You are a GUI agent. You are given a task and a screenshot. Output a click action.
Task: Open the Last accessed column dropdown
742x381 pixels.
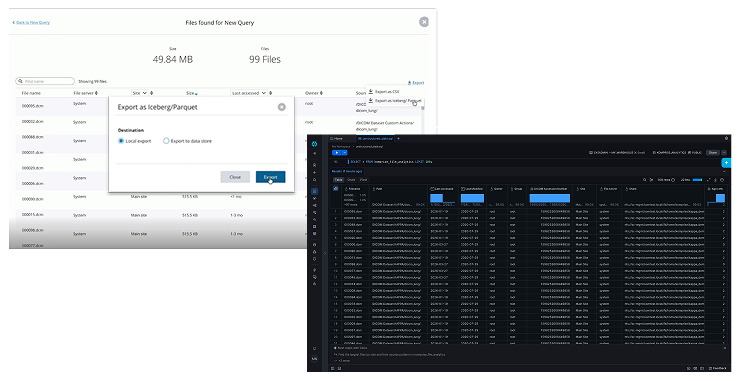[249, 93]
